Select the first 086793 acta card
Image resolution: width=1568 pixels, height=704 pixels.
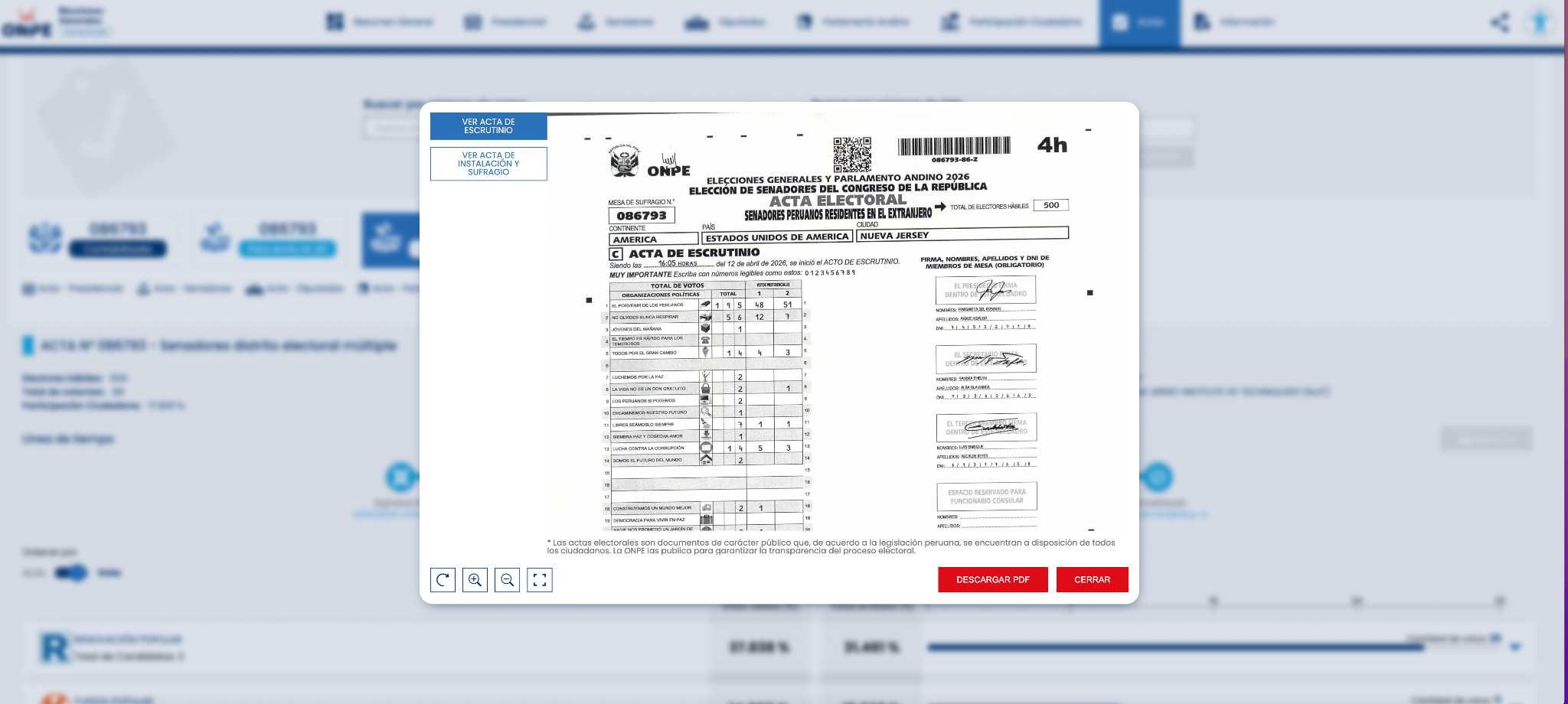pos(99,239)
